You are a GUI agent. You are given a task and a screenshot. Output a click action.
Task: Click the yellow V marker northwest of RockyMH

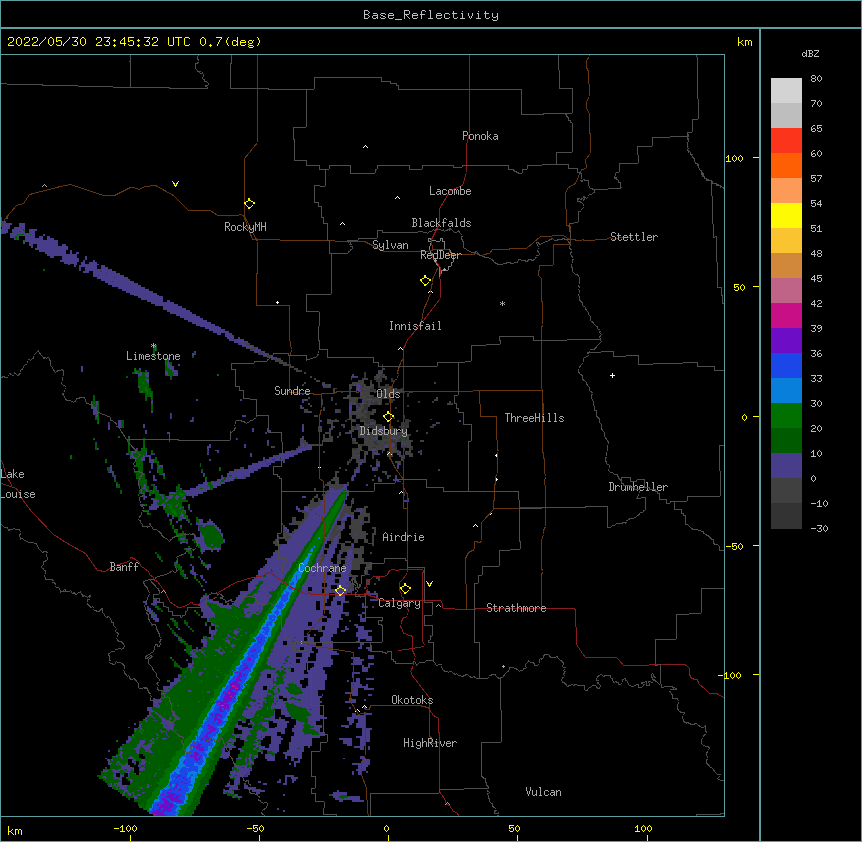pyautogui.click(x=175, y=184)
